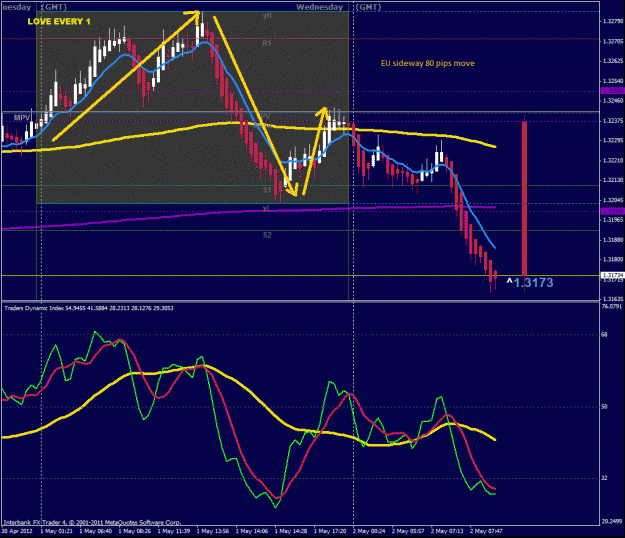This screenshot has width=625, height=538.
Task: Click the 1.32790 price axis value
Action: tap(613, 21)
